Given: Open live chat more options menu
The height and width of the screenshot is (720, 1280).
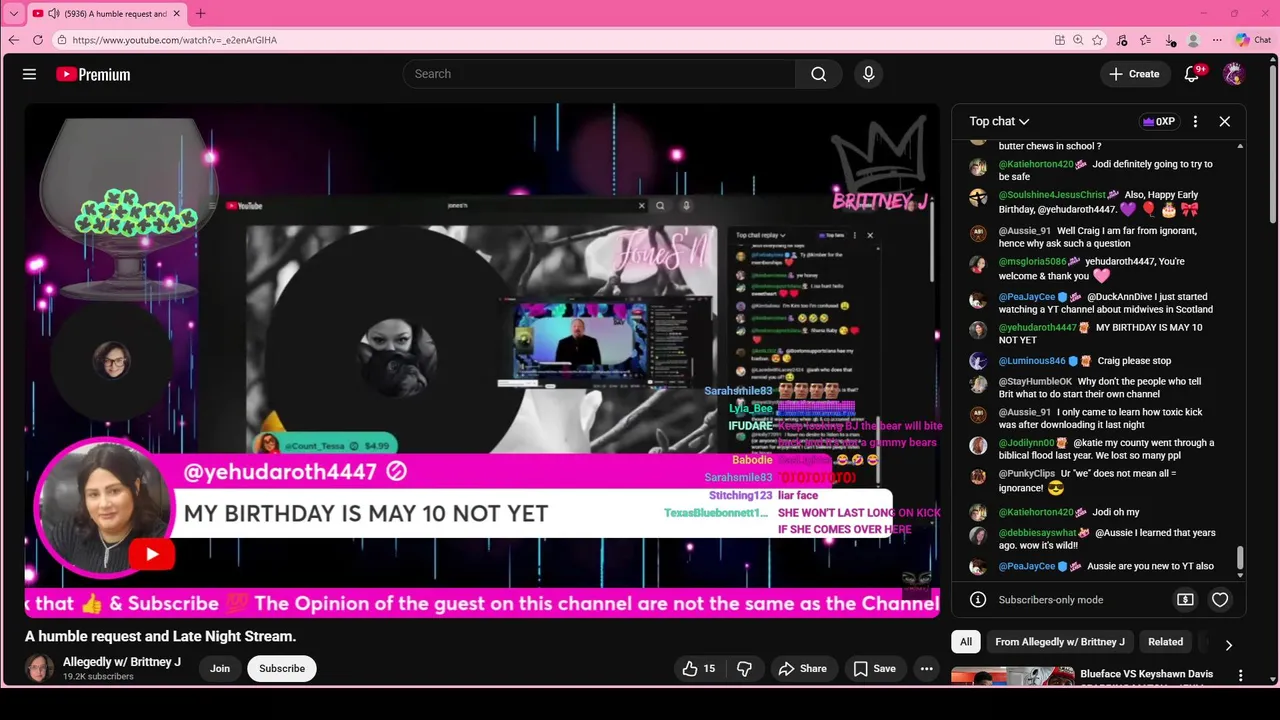Looking at the screenshot, I should pos(1195,121).
